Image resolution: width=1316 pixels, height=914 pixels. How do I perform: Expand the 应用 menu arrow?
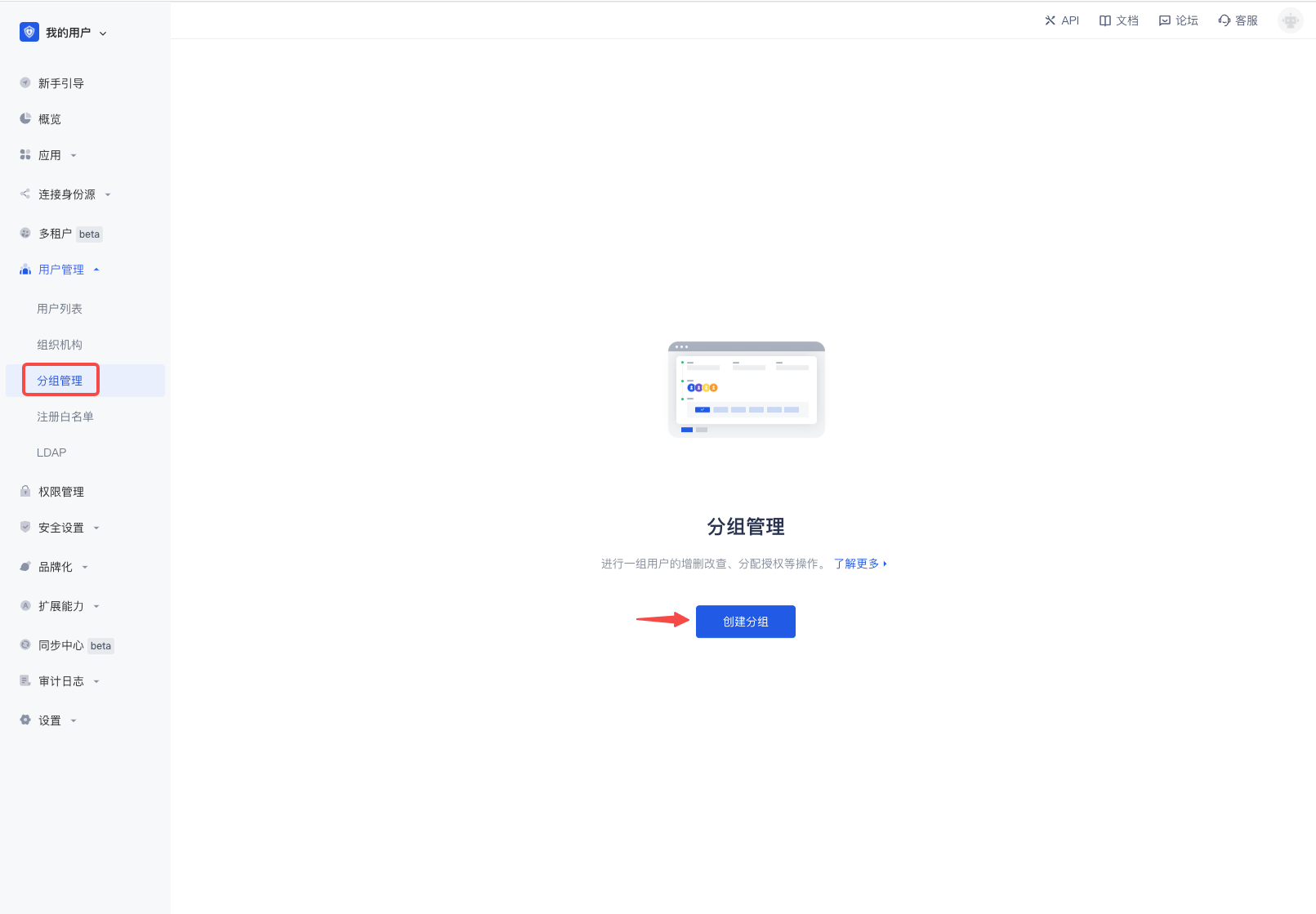pos(74,155)
